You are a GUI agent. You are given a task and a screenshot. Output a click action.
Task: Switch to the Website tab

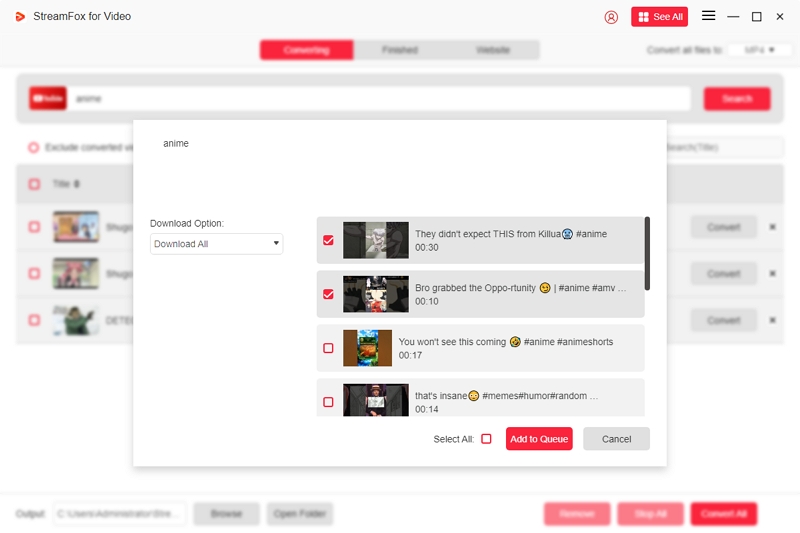493,50
